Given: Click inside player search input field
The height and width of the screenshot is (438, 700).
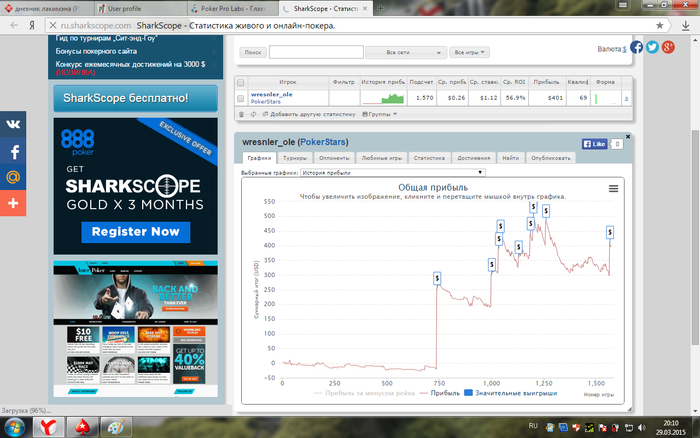Looking at the screenshot, I should pyautogui.click(x=316, y=52).
